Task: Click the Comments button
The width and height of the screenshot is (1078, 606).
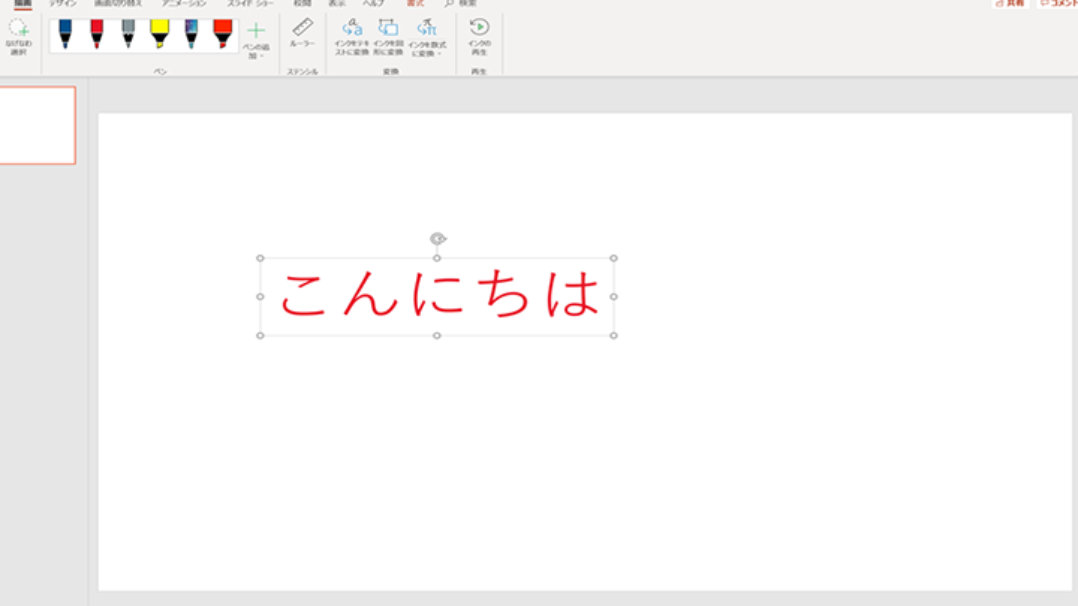Action: (x=1059, y=3)
